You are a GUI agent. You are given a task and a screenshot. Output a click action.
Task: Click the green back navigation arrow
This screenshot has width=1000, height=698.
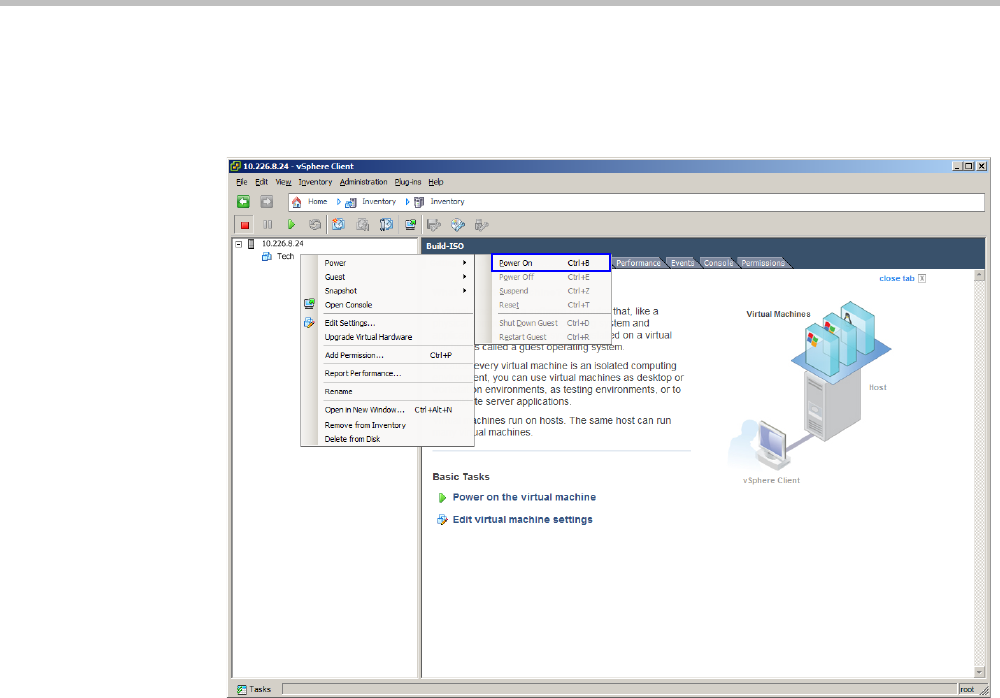[243, 201]
